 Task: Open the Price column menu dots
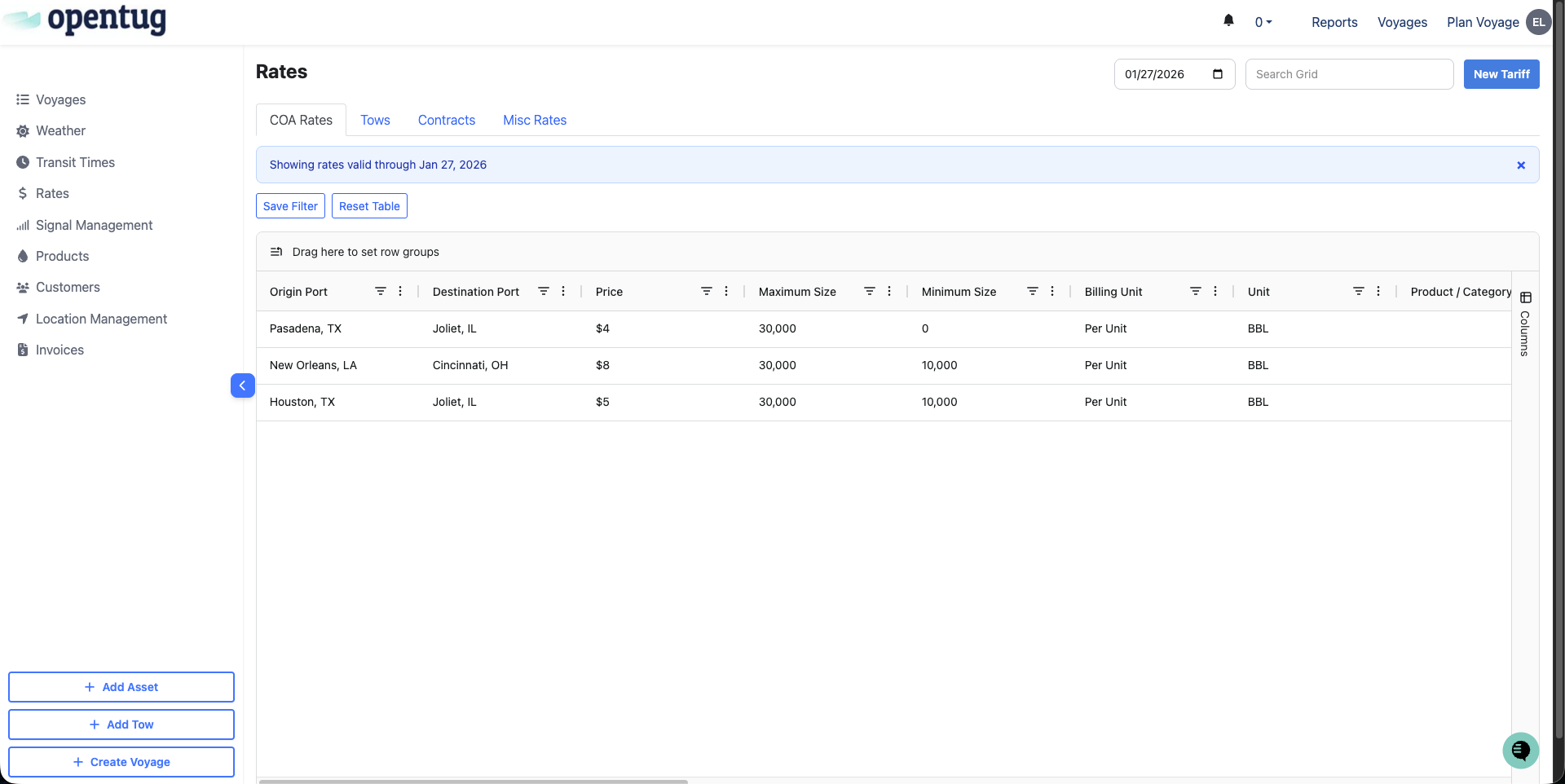click(x=726, y=292)
